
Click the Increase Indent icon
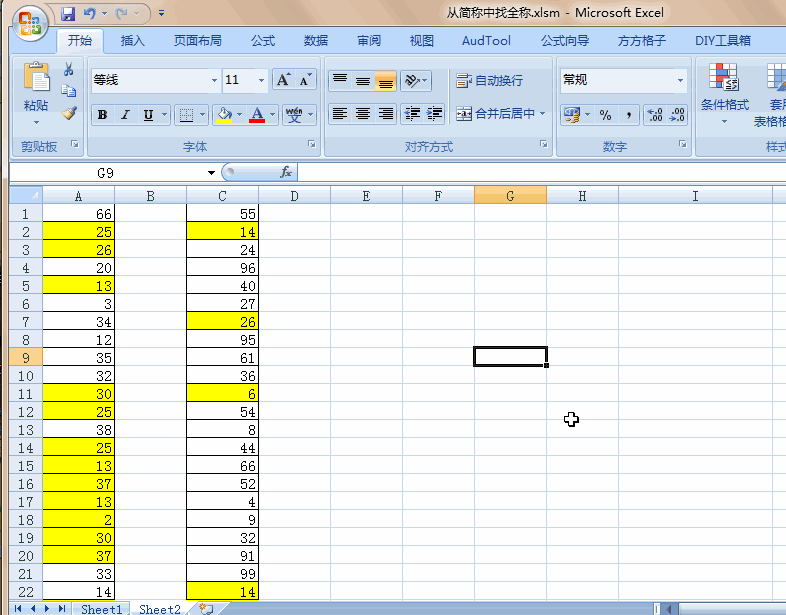tap(435, 114)
